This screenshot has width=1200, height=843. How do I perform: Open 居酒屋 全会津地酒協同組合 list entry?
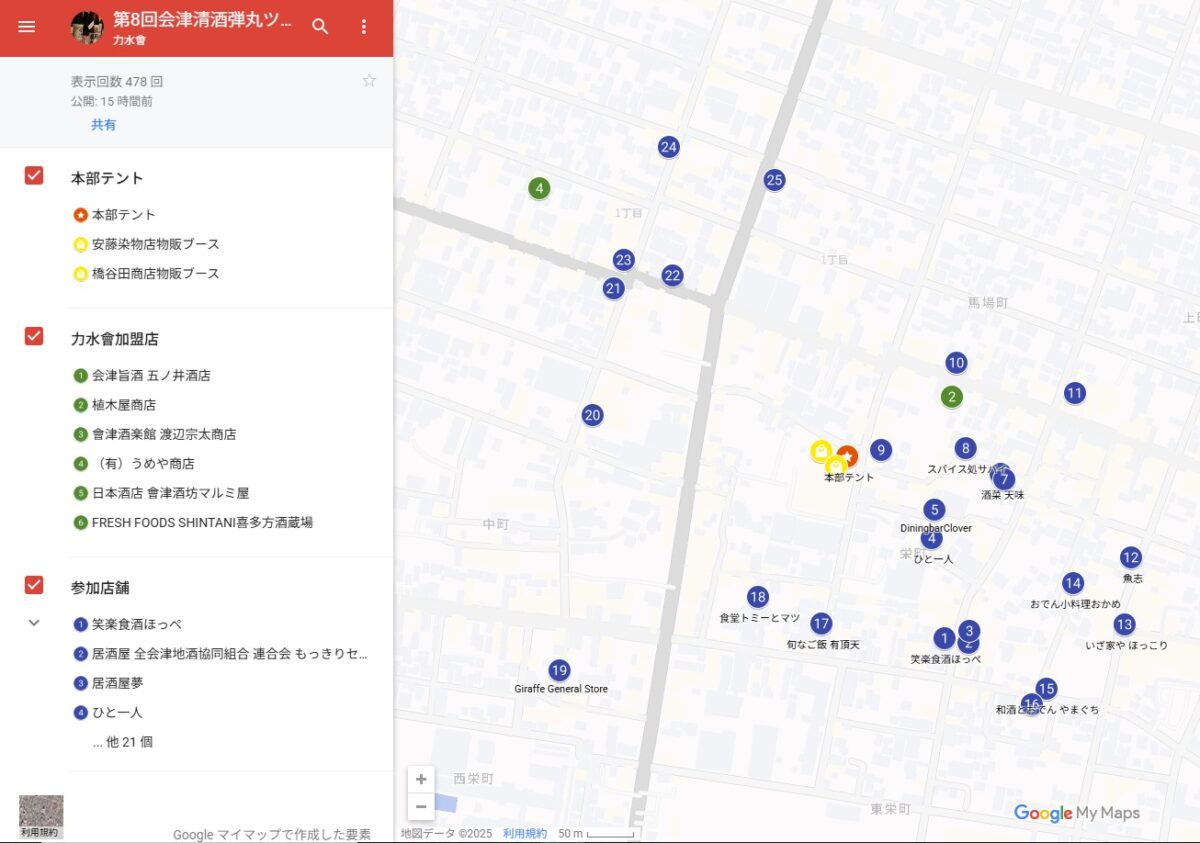(x=230, y=654)
